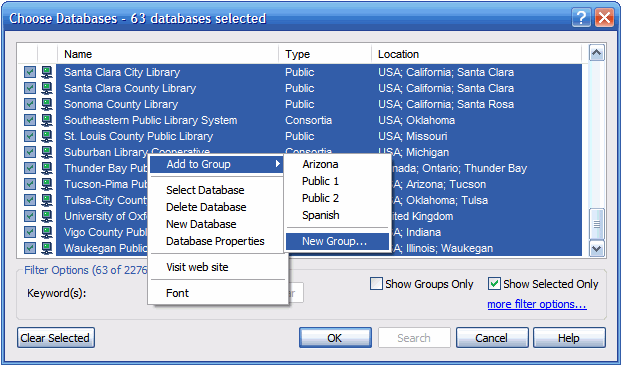Click the vertical scrollbar thumb
The height and width of the screenshot is (367, 623).
click(x=597, y=224)
